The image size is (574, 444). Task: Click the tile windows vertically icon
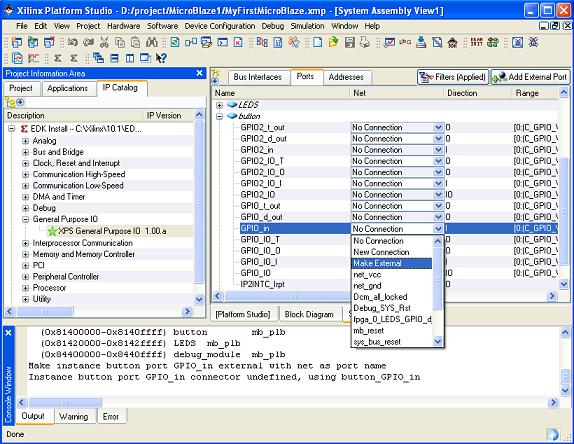(x=130, y=58)
